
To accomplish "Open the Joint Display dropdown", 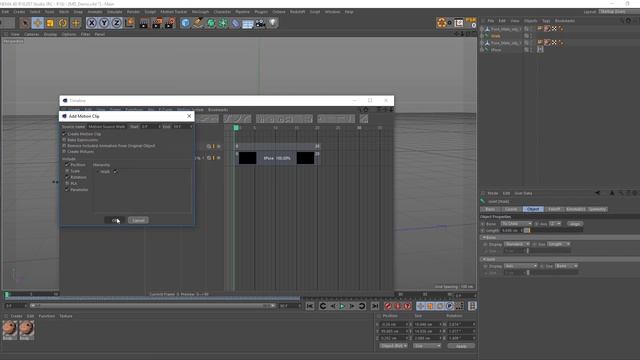I will click(x=520, y=266).
